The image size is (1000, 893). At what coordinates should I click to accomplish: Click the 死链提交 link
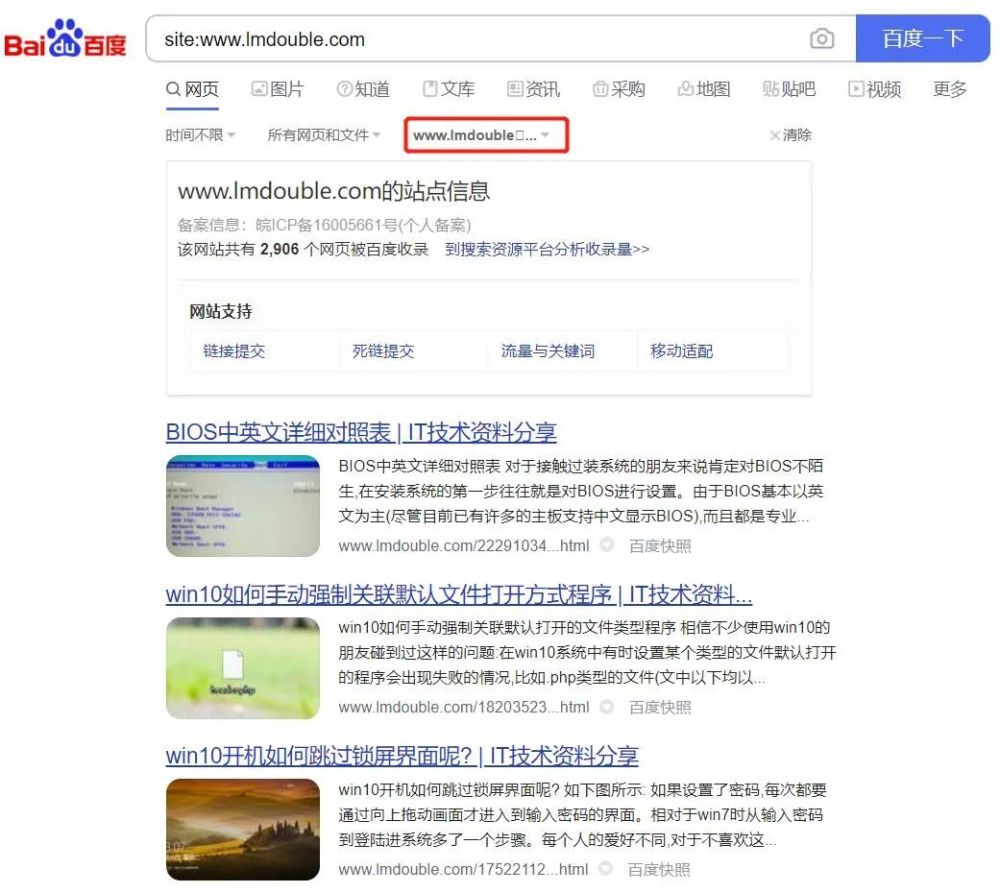(383, 351)
